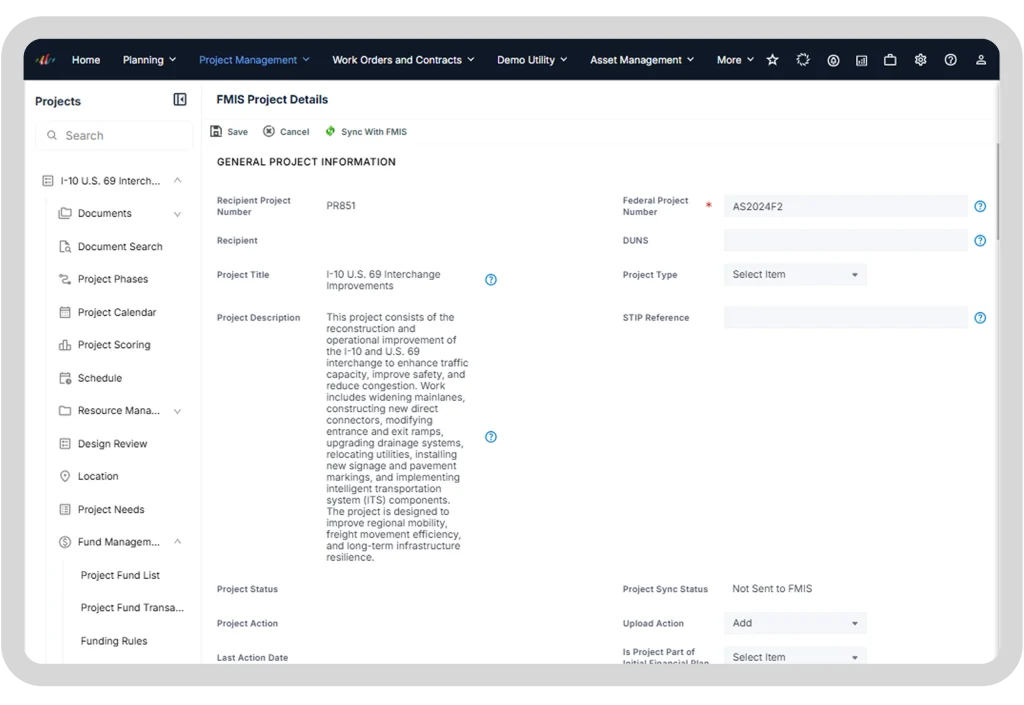Click the Resource Management folder icon
This screenshot has width=1024, height=705.
65,411
